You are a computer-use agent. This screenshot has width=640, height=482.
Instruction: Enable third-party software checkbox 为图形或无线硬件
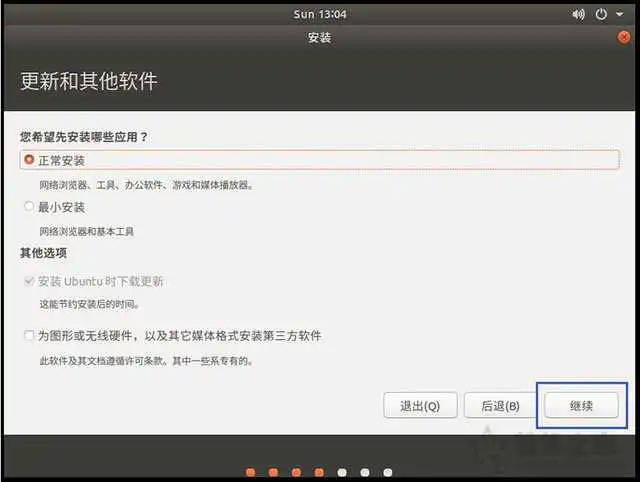click(29, 335)
